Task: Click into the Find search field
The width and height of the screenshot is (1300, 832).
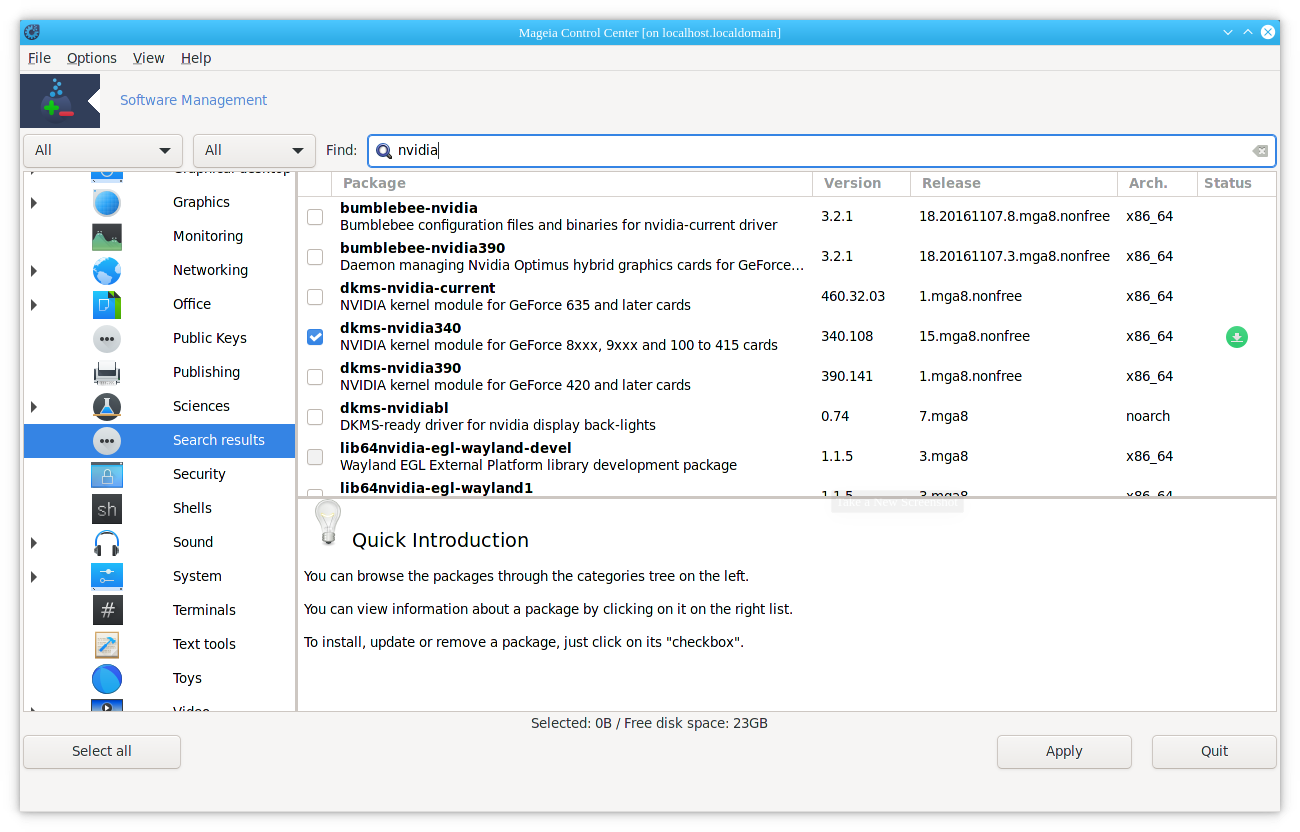Action: click(821, 151)
